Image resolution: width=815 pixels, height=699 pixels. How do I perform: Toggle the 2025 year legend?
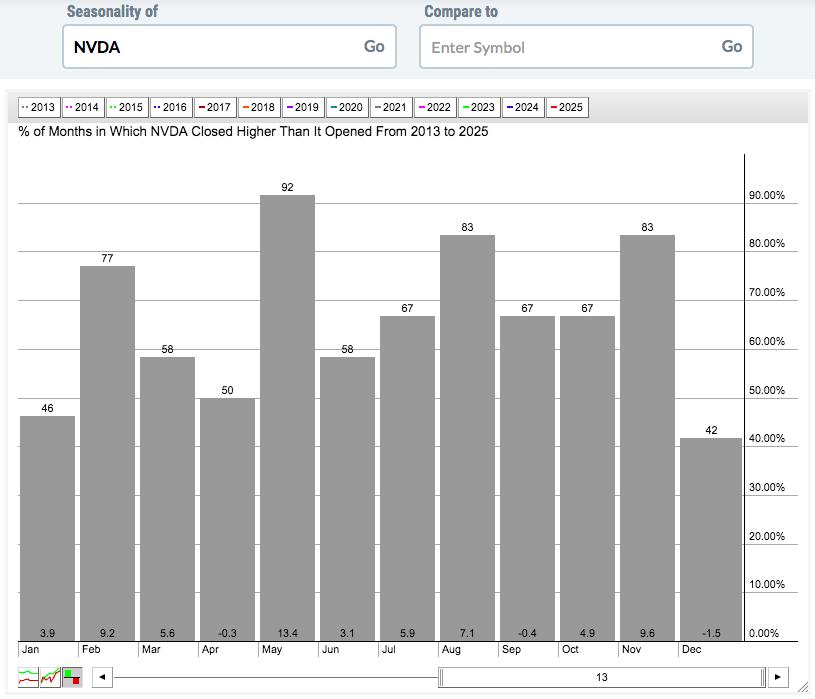click(567, 108)
